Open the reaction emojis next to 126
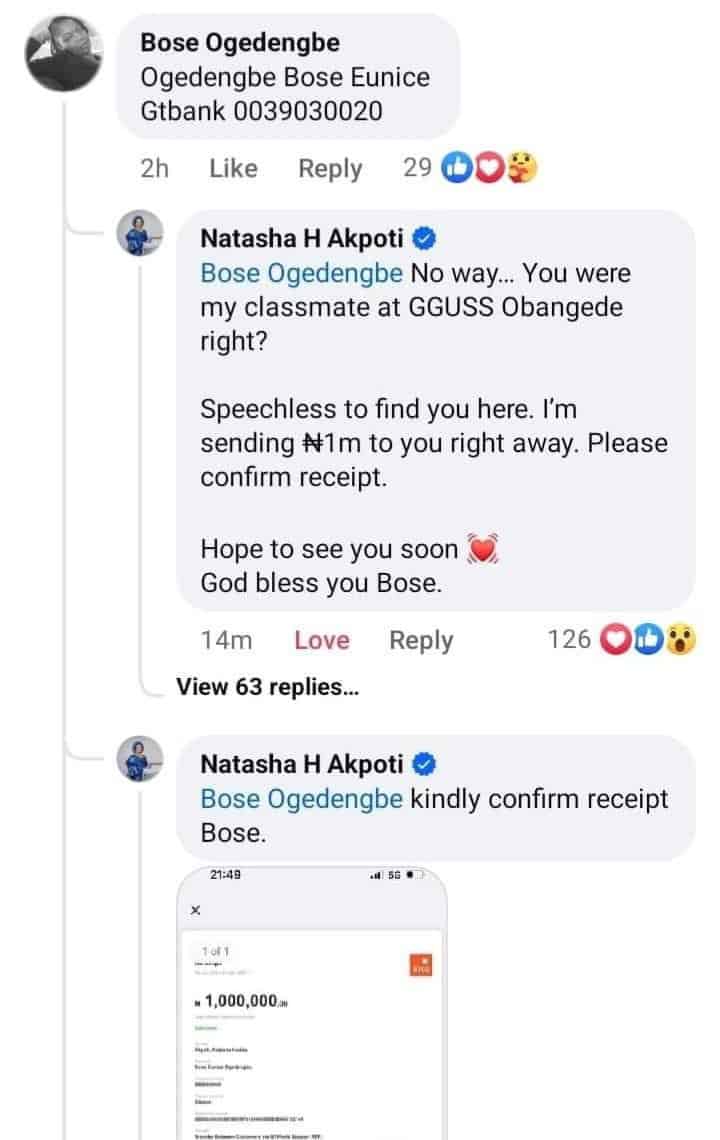The width and height of the screenshot is (720, 1140). click(646, 640)
